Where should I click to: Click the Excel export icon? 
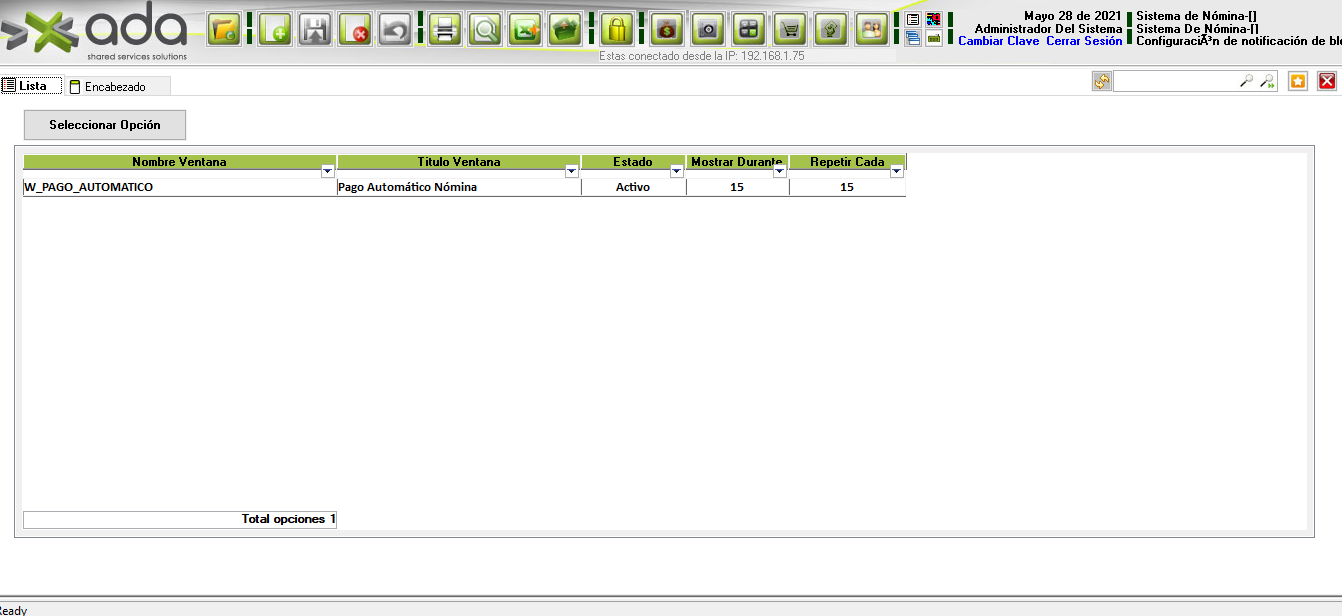(x=525, y=30)
